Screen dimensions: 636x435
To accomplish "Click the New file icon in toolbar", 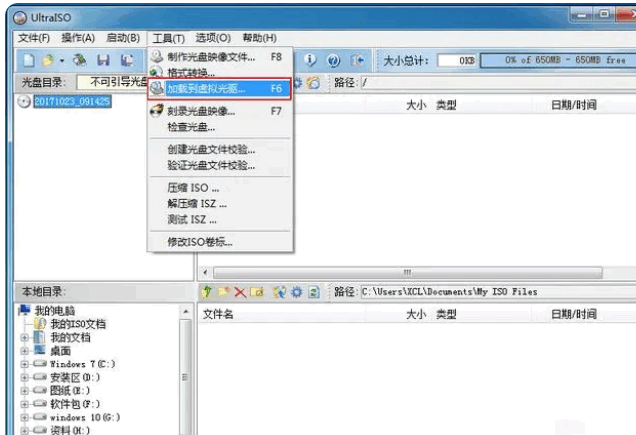I will [28, 60].
